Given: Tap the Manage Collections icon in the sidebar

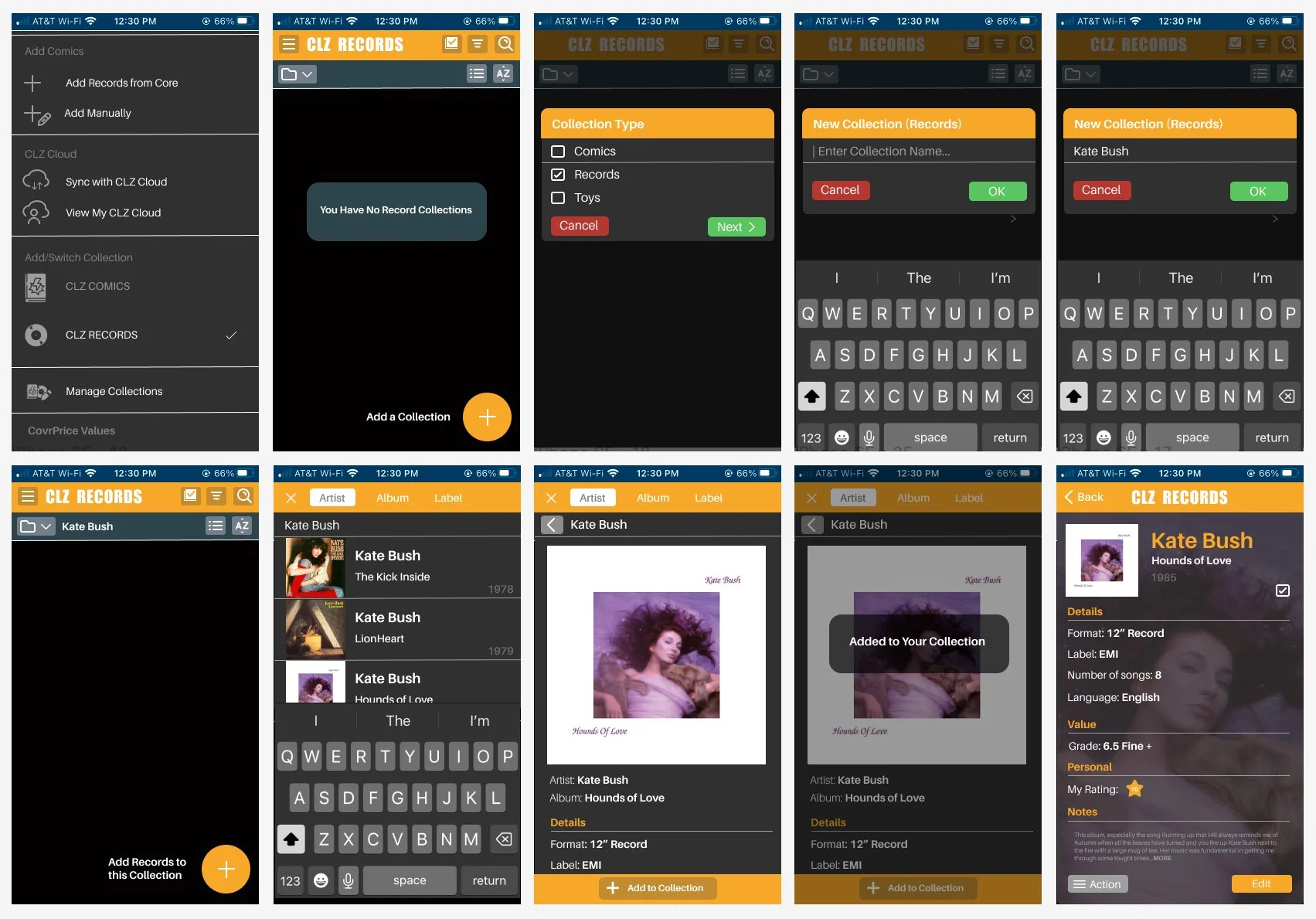Looking at the screenshot, I should click(x=38, y=392).
